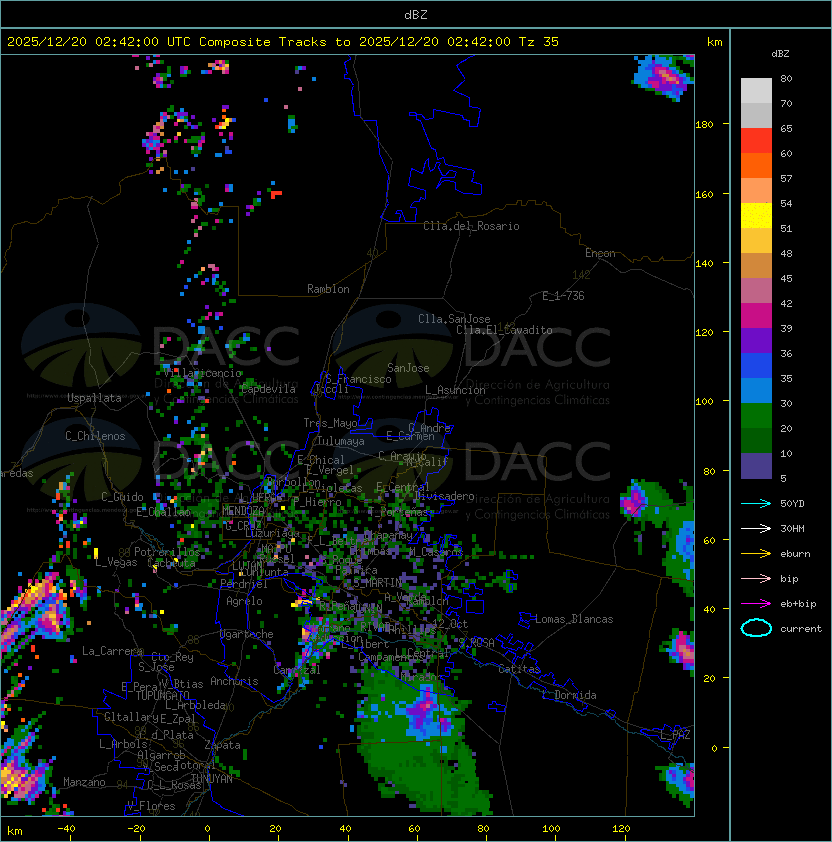This screenshot has height=842, width=832.
Task: Click the magenta swatch in dBZ scale
Action: click(x=756, y=316)
